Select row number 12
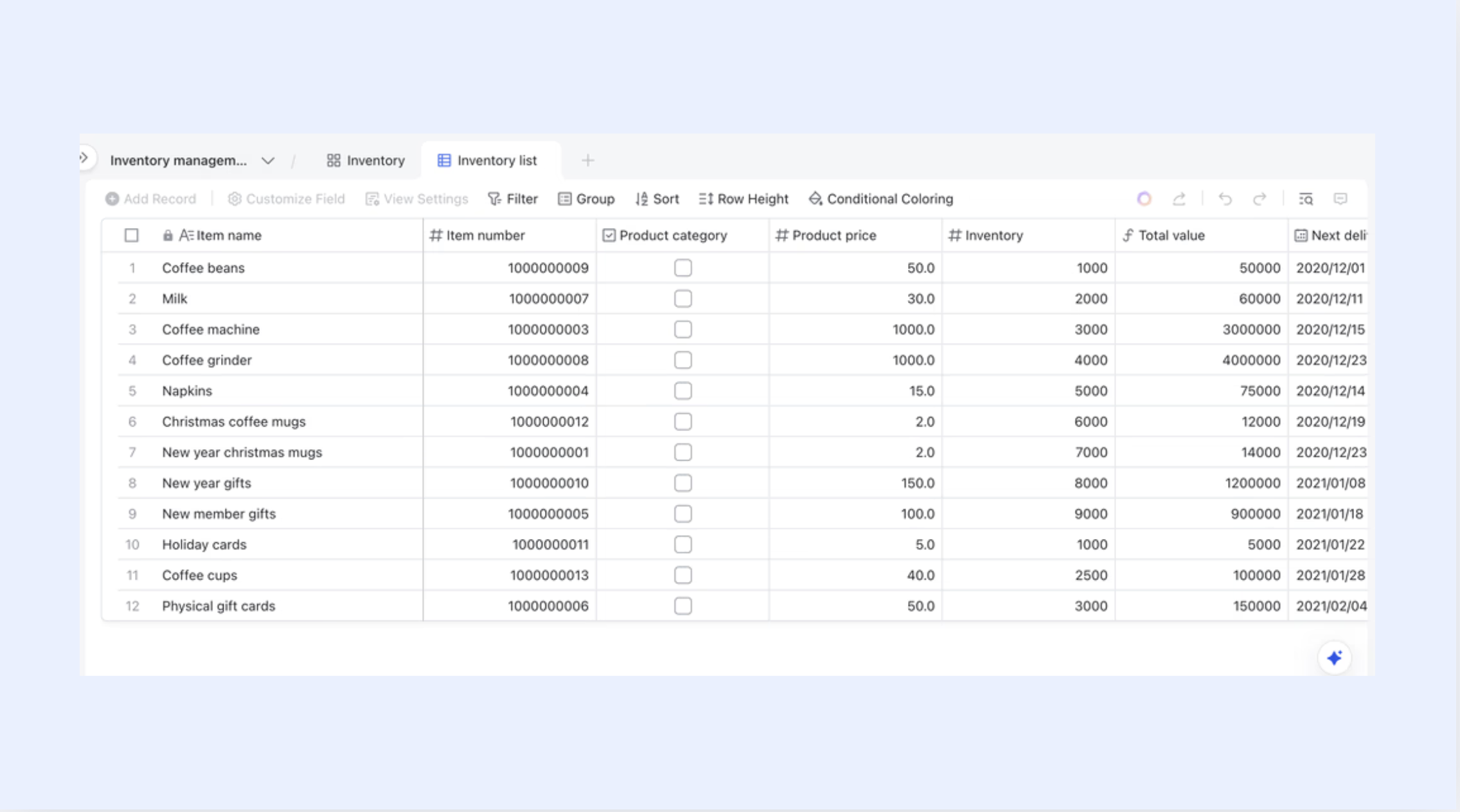This screenshot has height=812, width=1460. point(132,606)
